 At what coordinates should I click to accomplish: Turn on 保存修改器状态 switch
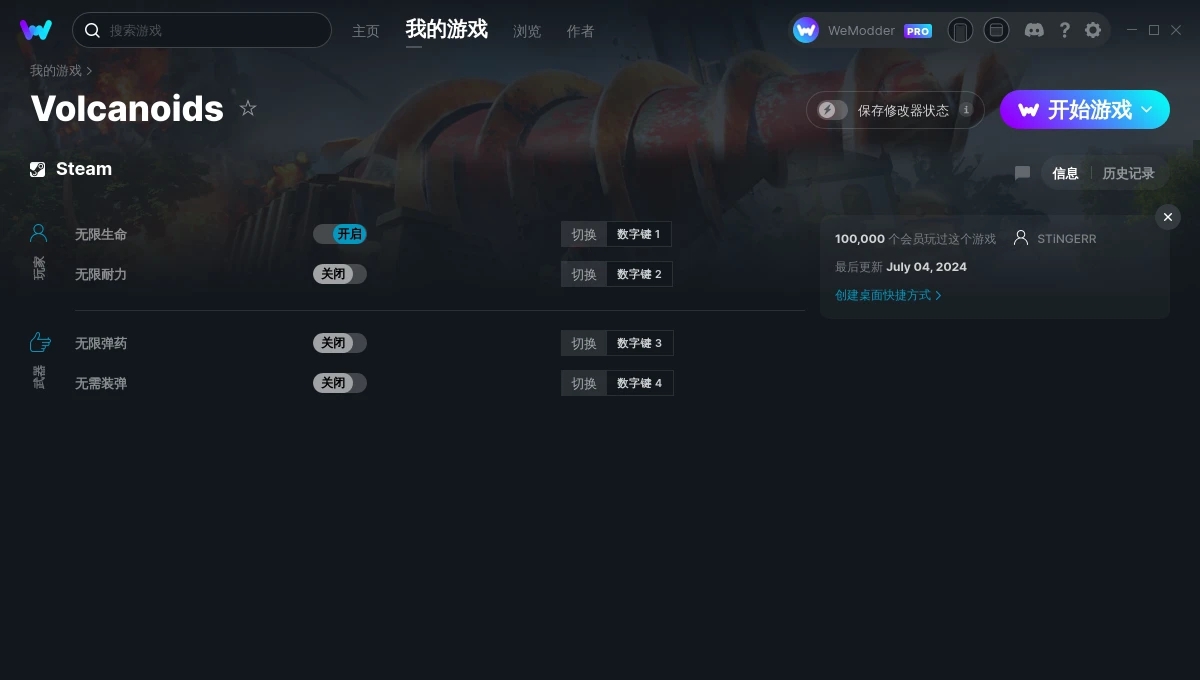(x=832, y=110)
